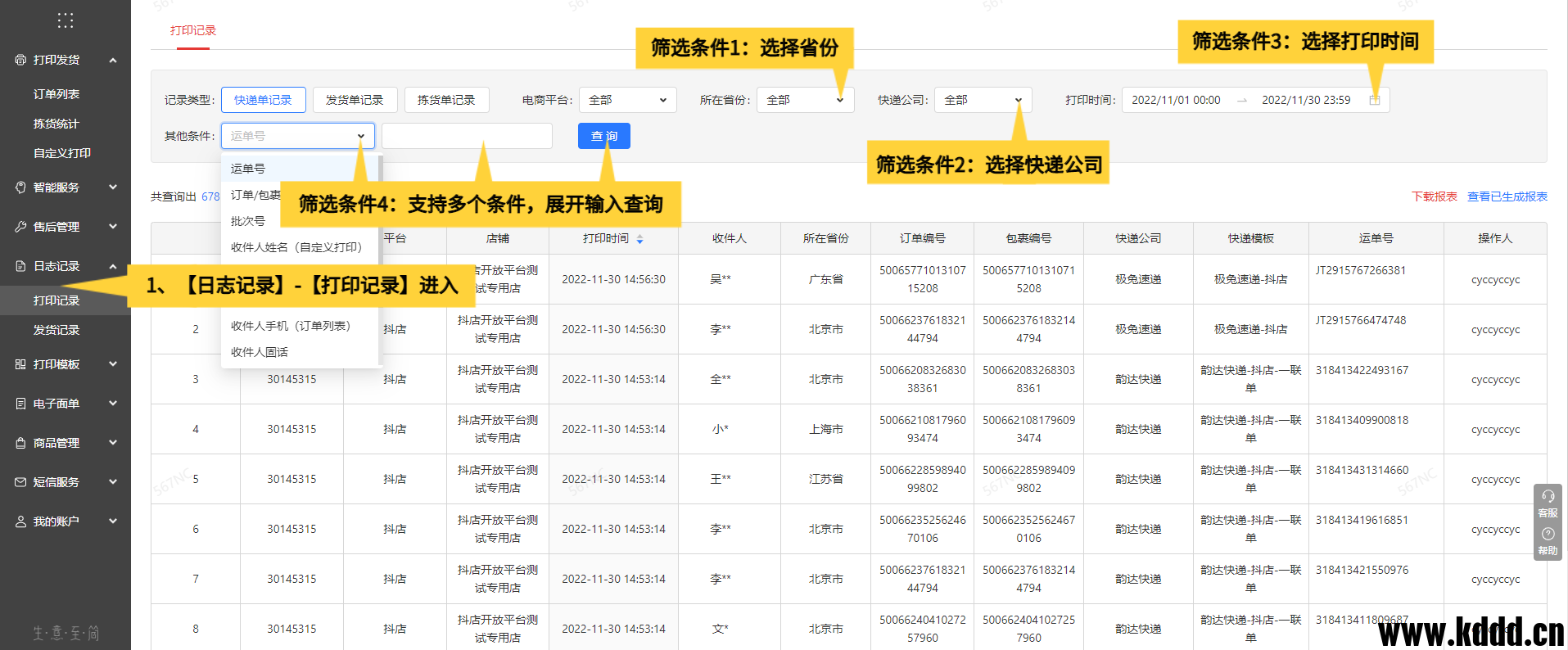Click the other condition text input field

(468, 136)
